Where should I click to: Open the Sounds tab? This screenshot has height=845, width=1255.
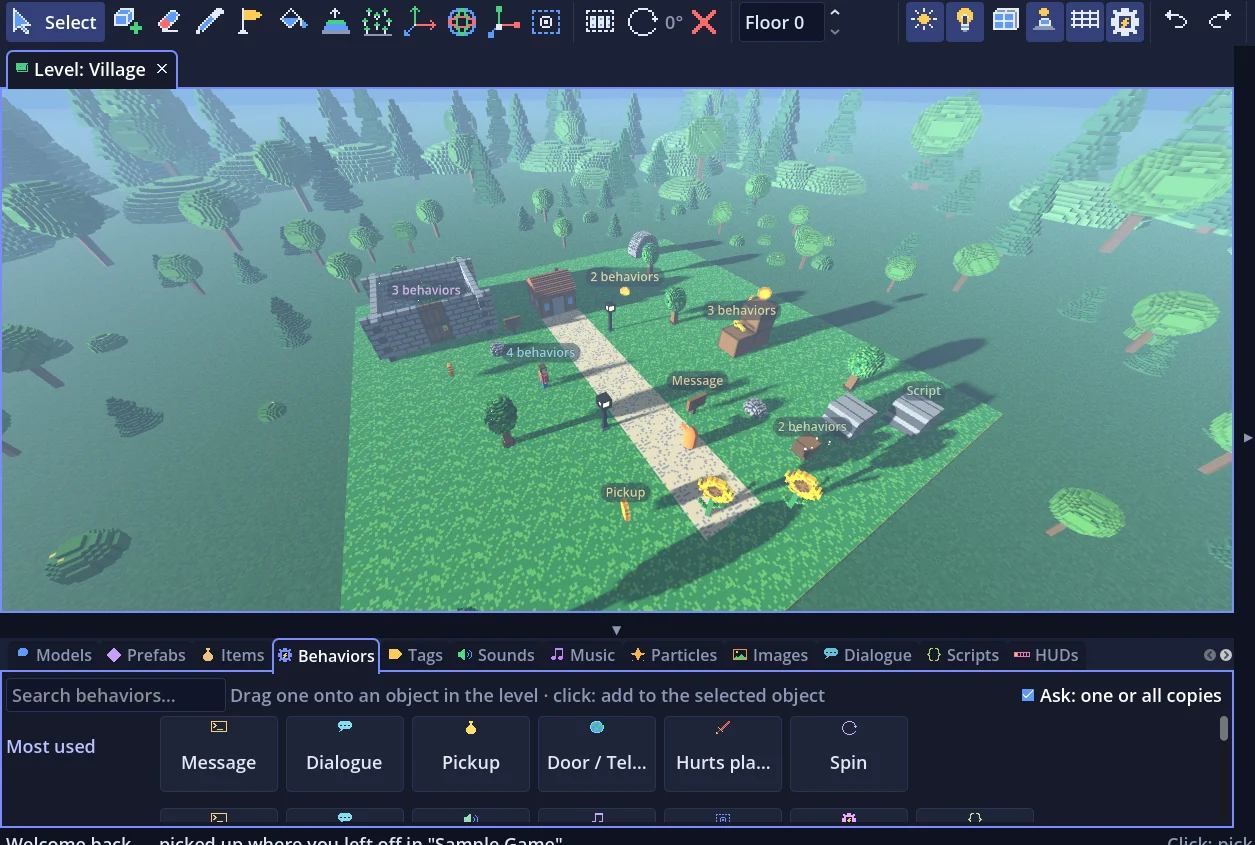click(x=496, y=655)
